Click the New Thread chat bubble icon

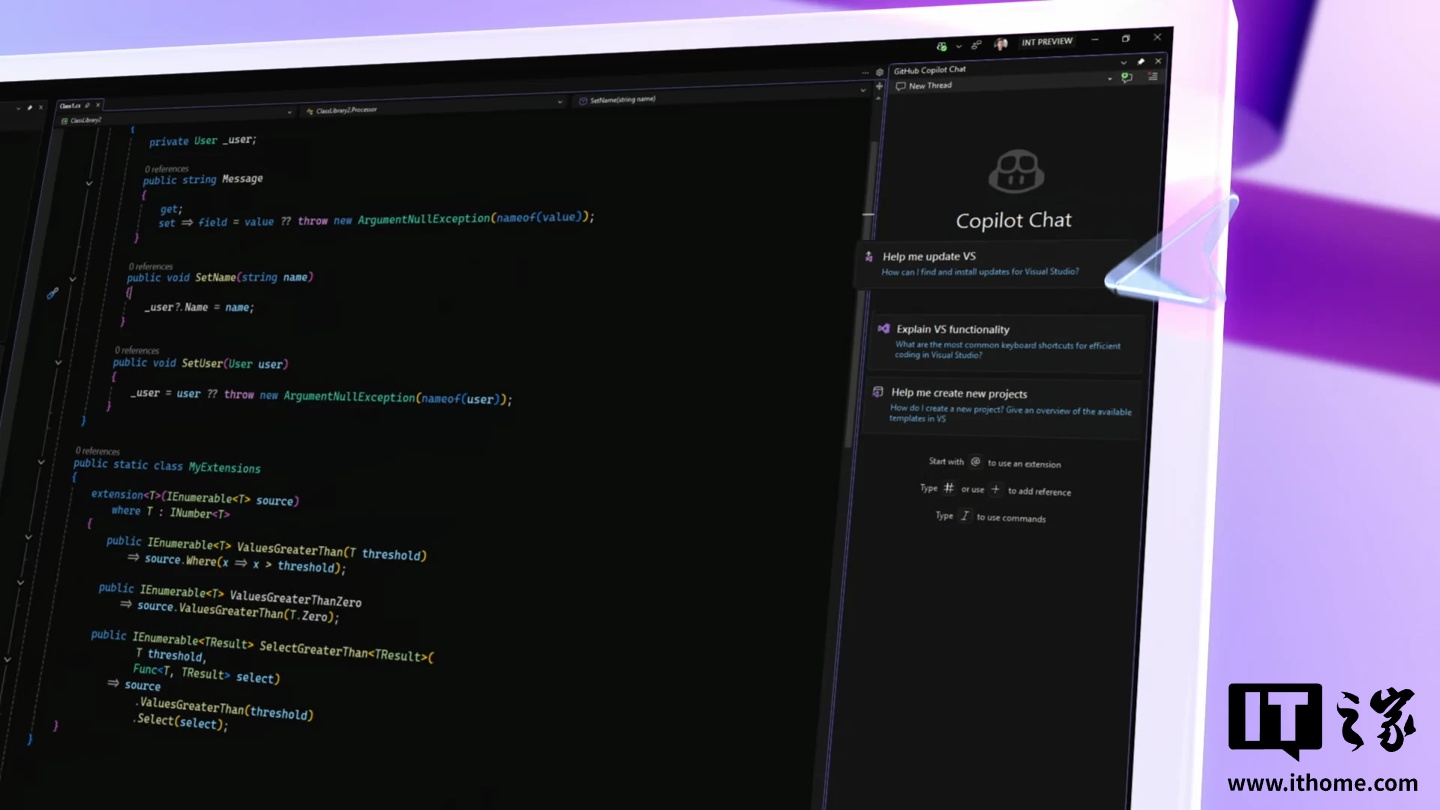pyautogui.click(x=902, y=86)
